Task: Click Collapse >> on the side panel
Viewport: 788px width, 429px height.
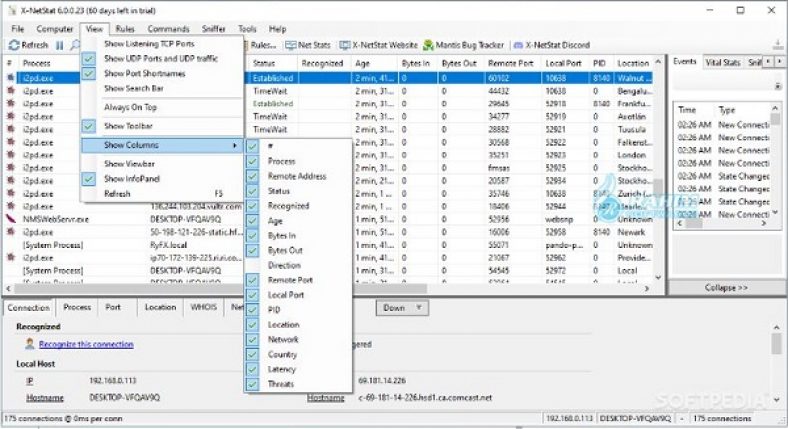Action: (x=726, y=288)
